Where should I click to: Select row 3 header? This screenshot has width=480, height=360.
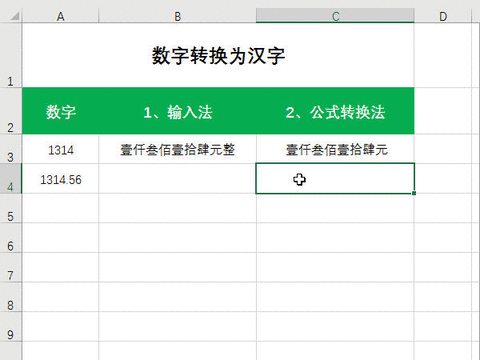tap(11, 149)
